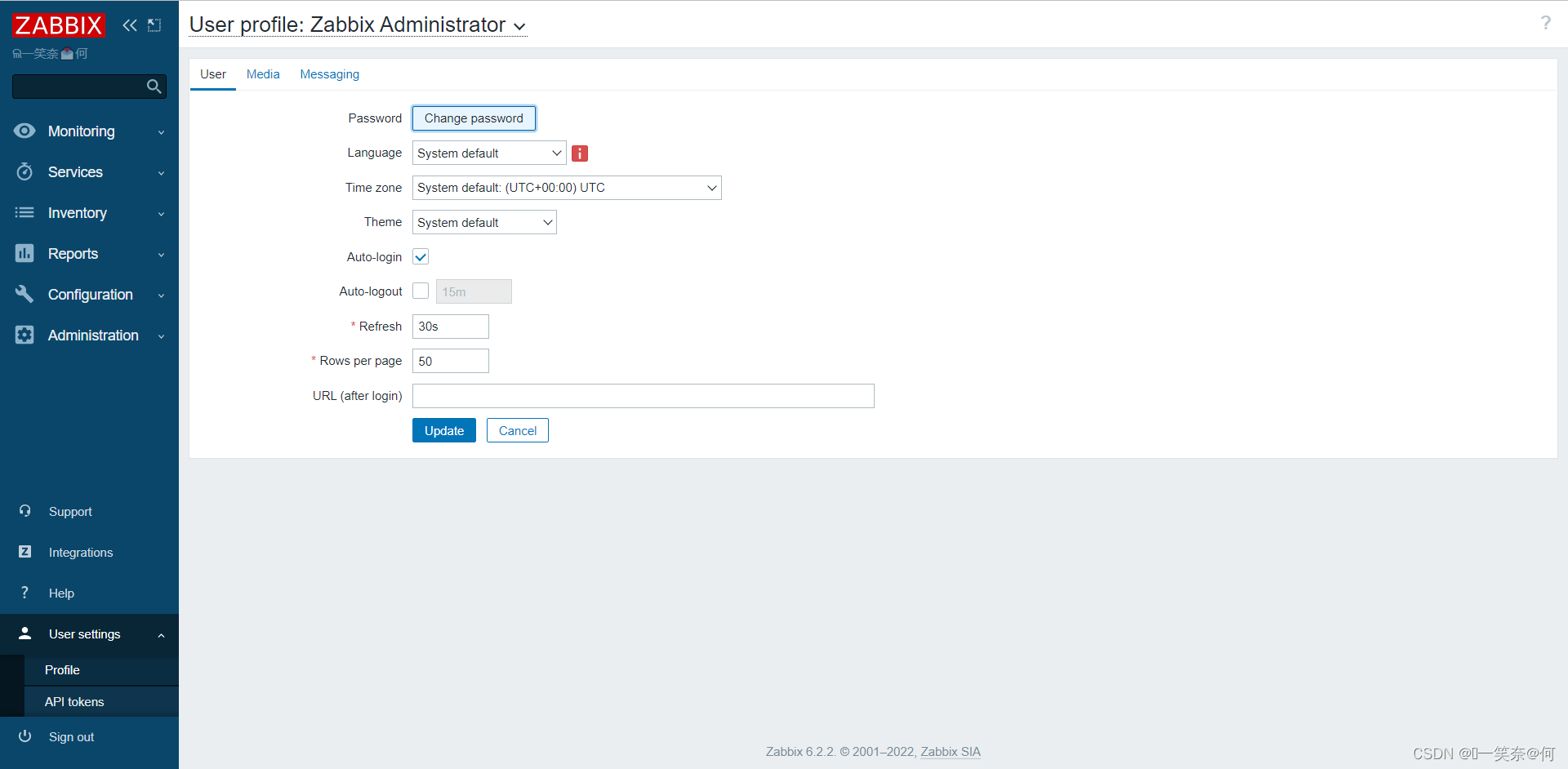Click the User settings person icon
Image resolution: width=1568 pixels, height=769 pixels.
point(24,633)
